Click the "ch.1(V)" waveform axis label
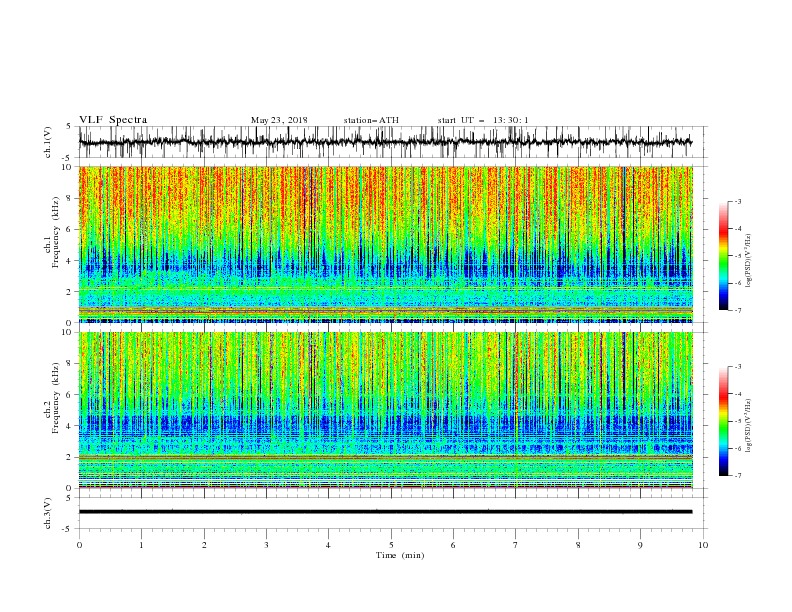 [x=48, y=142]
